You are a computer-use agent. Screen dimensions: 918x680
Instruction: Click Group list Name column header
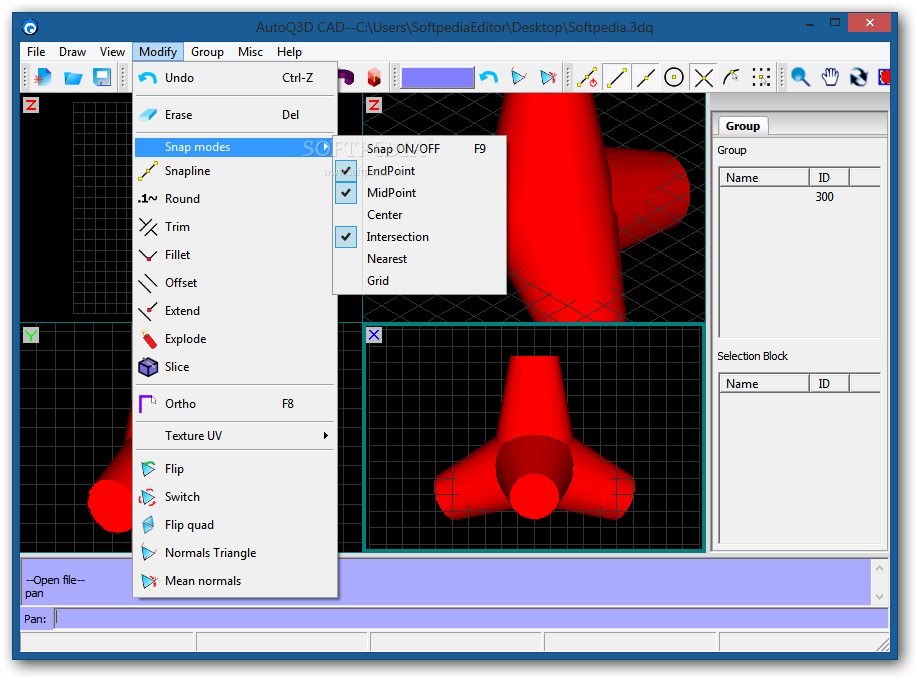[764, 177]
